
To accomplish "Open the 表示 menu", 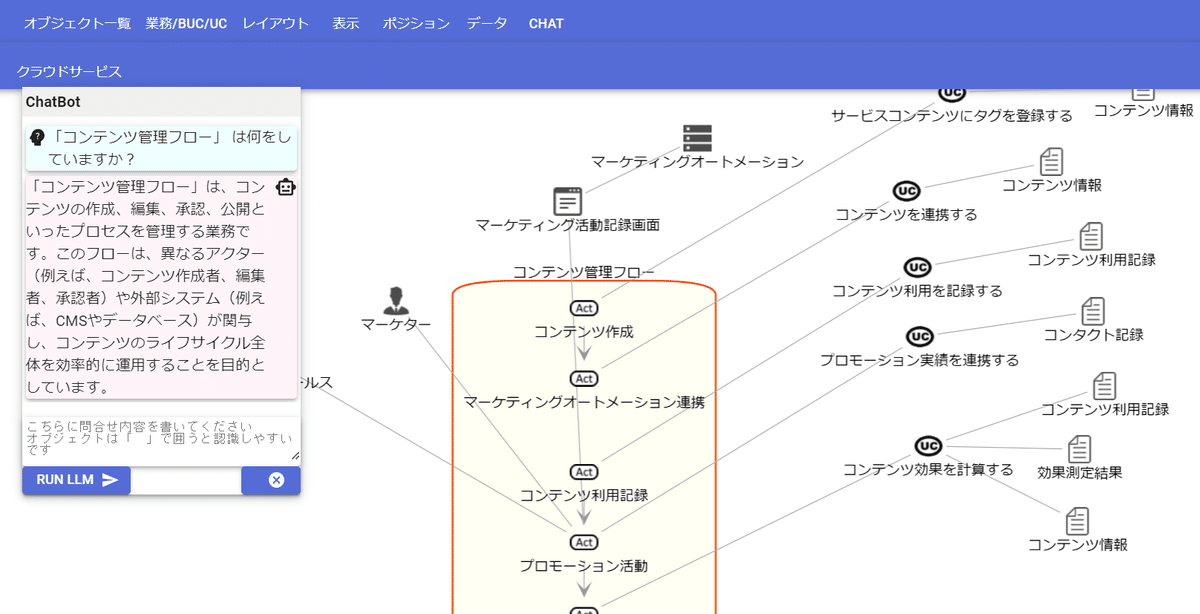I will pos(346,23).
